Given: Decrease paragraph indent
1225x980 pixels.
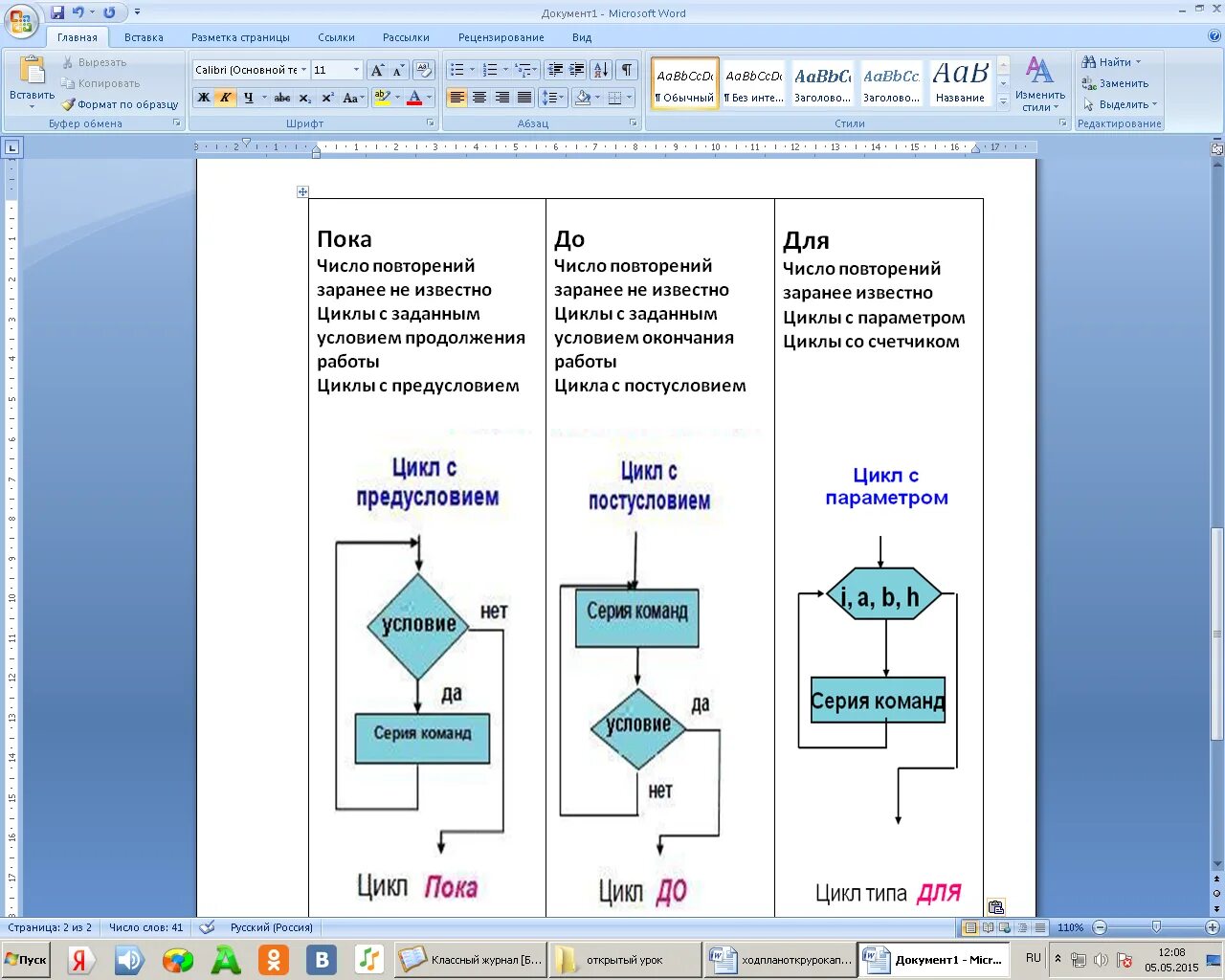Looking at the screenshot, I should [555, 70].
